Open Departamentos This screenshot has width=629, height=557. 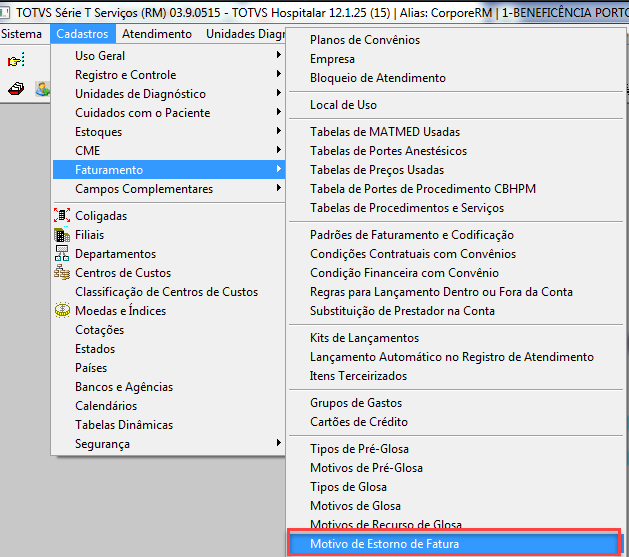[168, 254]
